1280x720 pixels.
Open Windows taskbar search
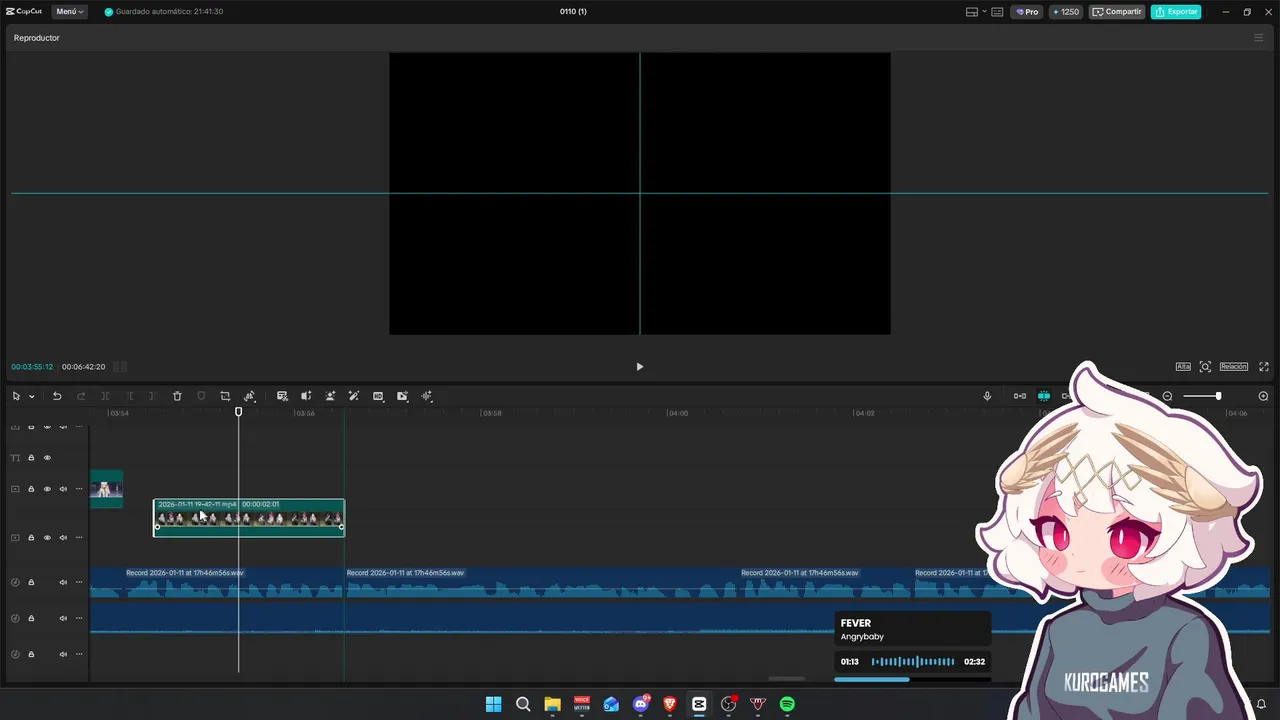[x=523, y=704]
